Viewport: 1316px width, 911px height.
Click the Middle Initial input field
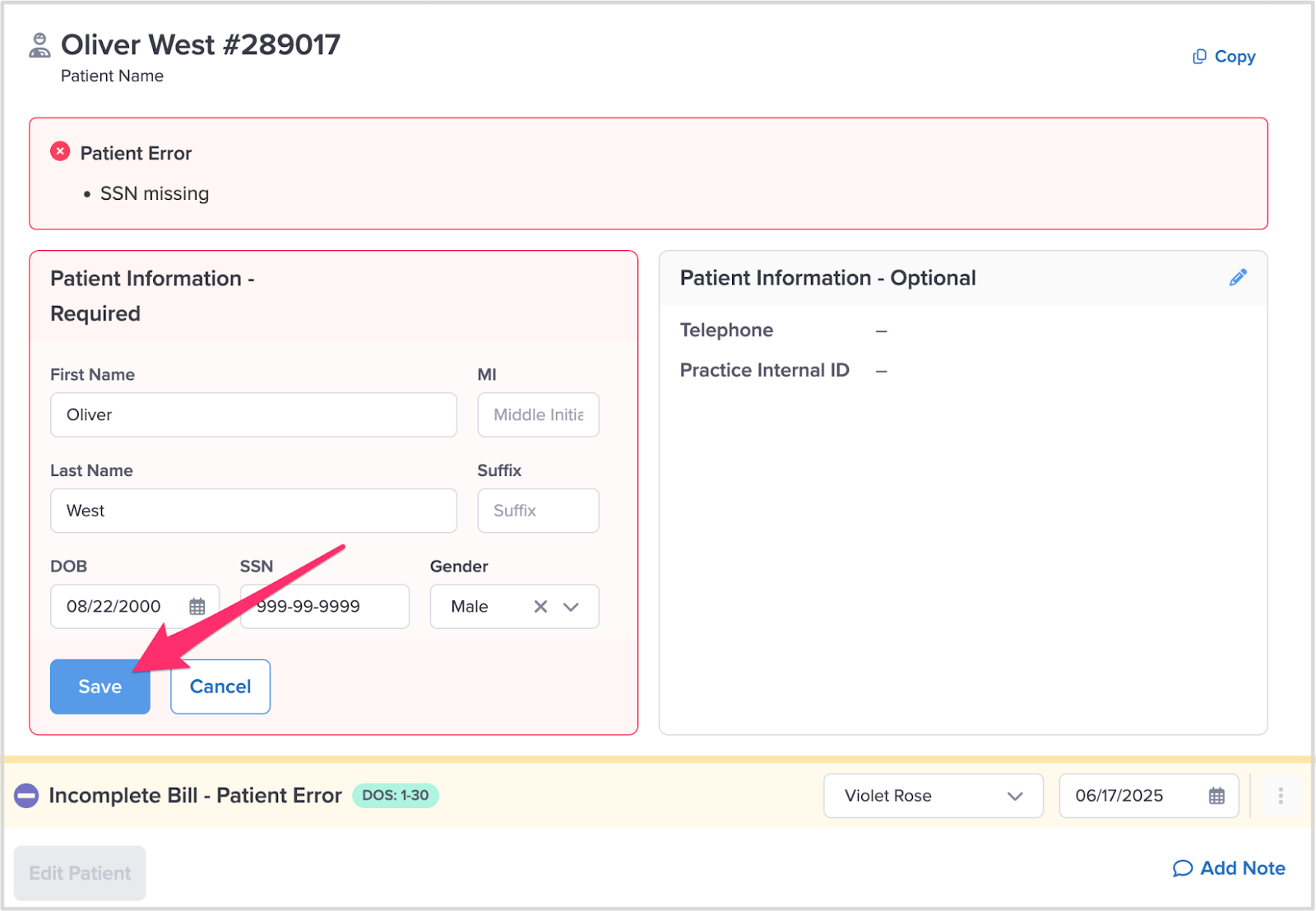pyautogui.click(x=538, y=414)
